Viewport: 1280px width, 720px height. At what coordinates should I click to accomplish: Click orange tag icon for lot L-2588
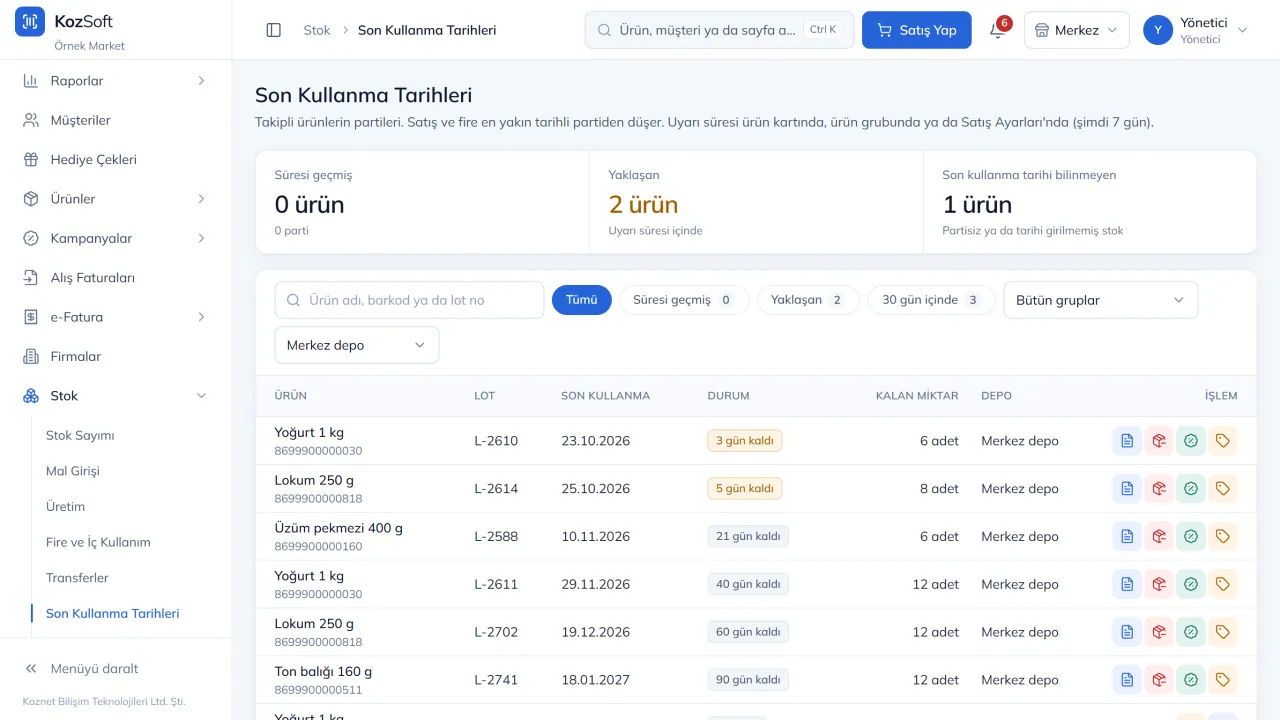[x=1223, y=537]
